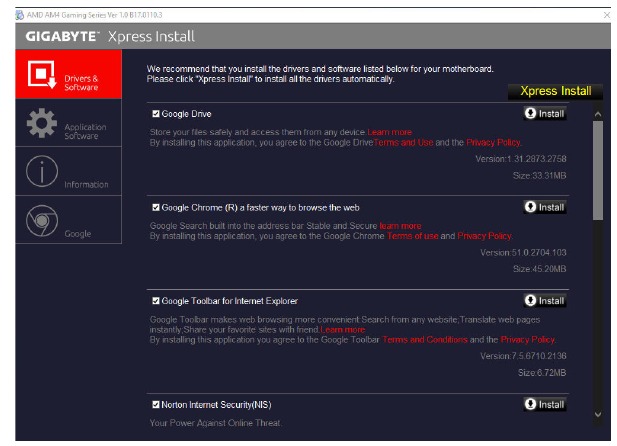
Task: Click Install button for Norton Internet Security
Action: (x=544, y=404)
